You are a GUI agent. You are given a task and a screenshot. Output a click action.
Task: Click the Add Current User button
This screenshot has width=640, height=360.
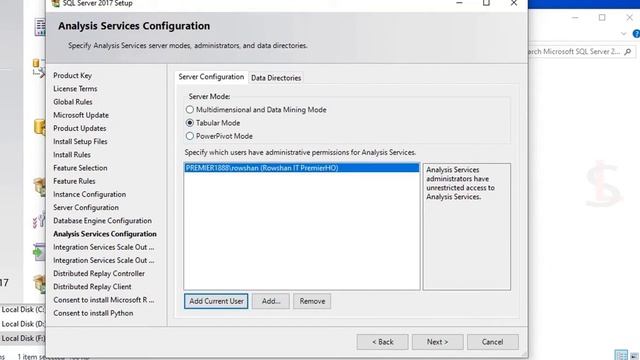(216, 301)
